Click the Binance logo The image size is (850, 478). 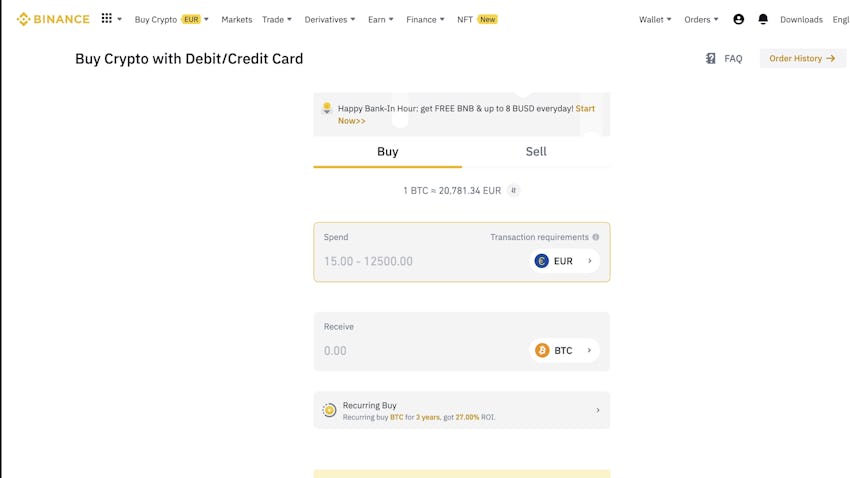(53, 19)
